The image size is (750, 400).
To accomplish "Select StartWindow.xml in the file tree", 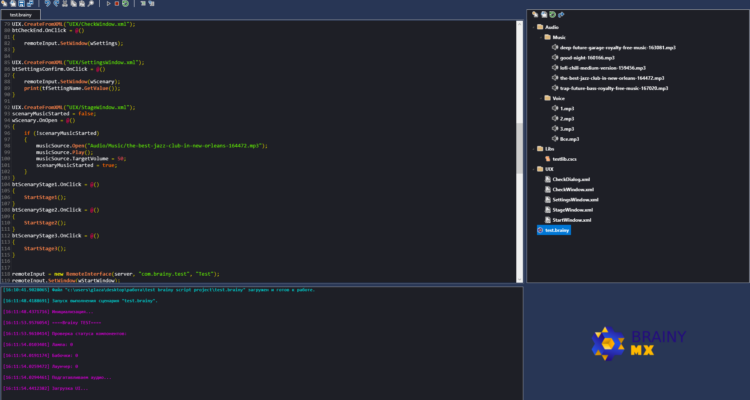I will click(x=572, y=220).
